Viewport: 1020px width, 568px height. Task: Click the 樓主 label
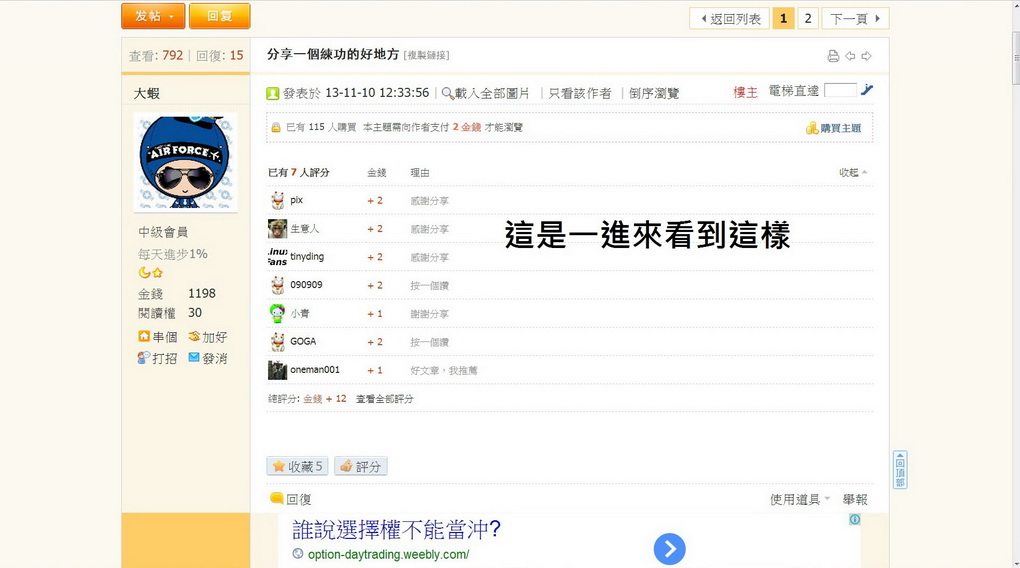coord(745,92)
